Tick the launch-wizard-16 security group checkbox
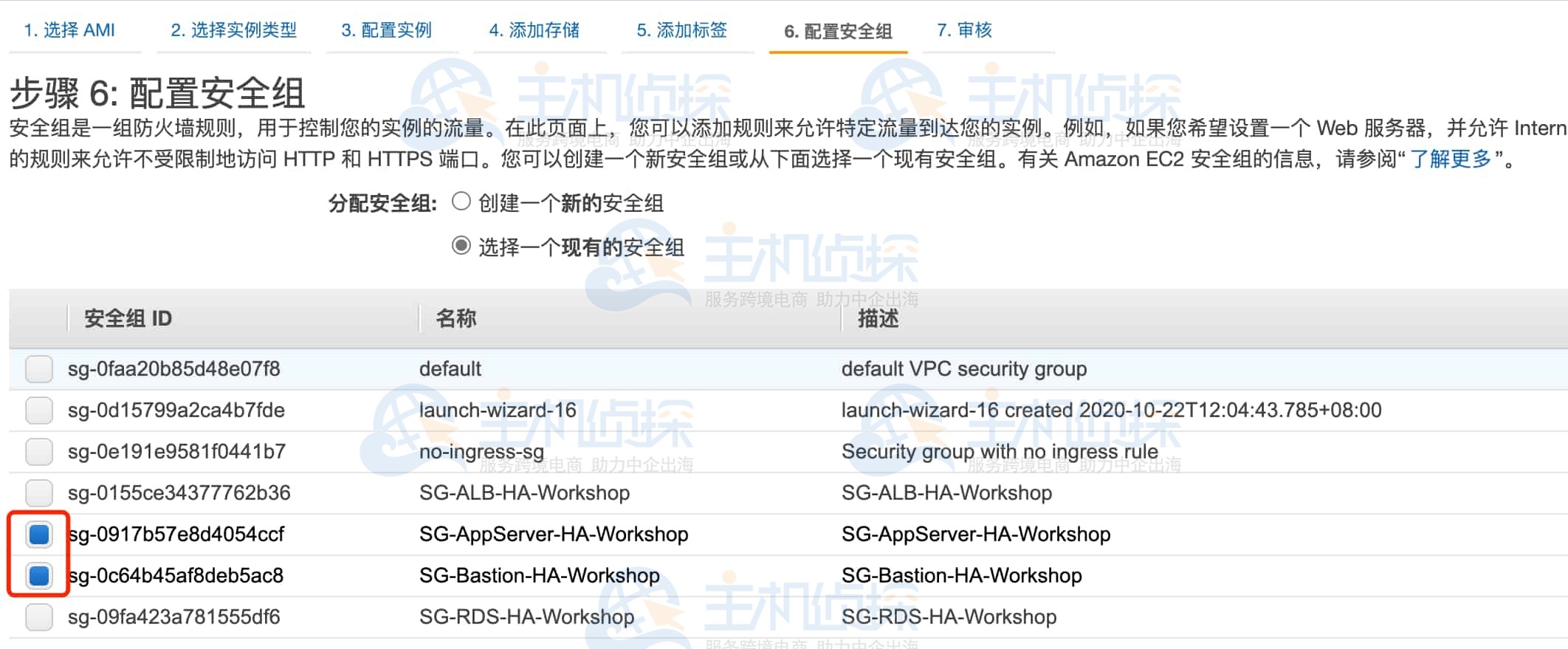 (39, 410)
